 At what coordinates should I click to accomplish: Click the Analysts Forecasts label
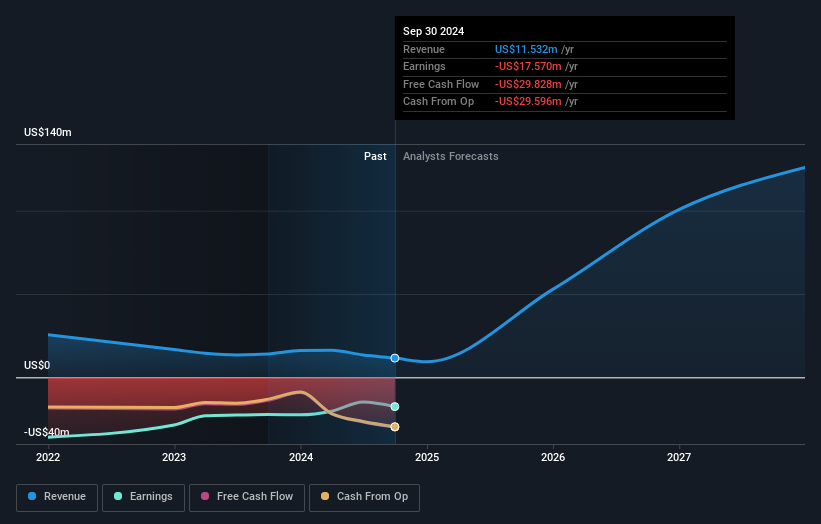click(451, 157)
